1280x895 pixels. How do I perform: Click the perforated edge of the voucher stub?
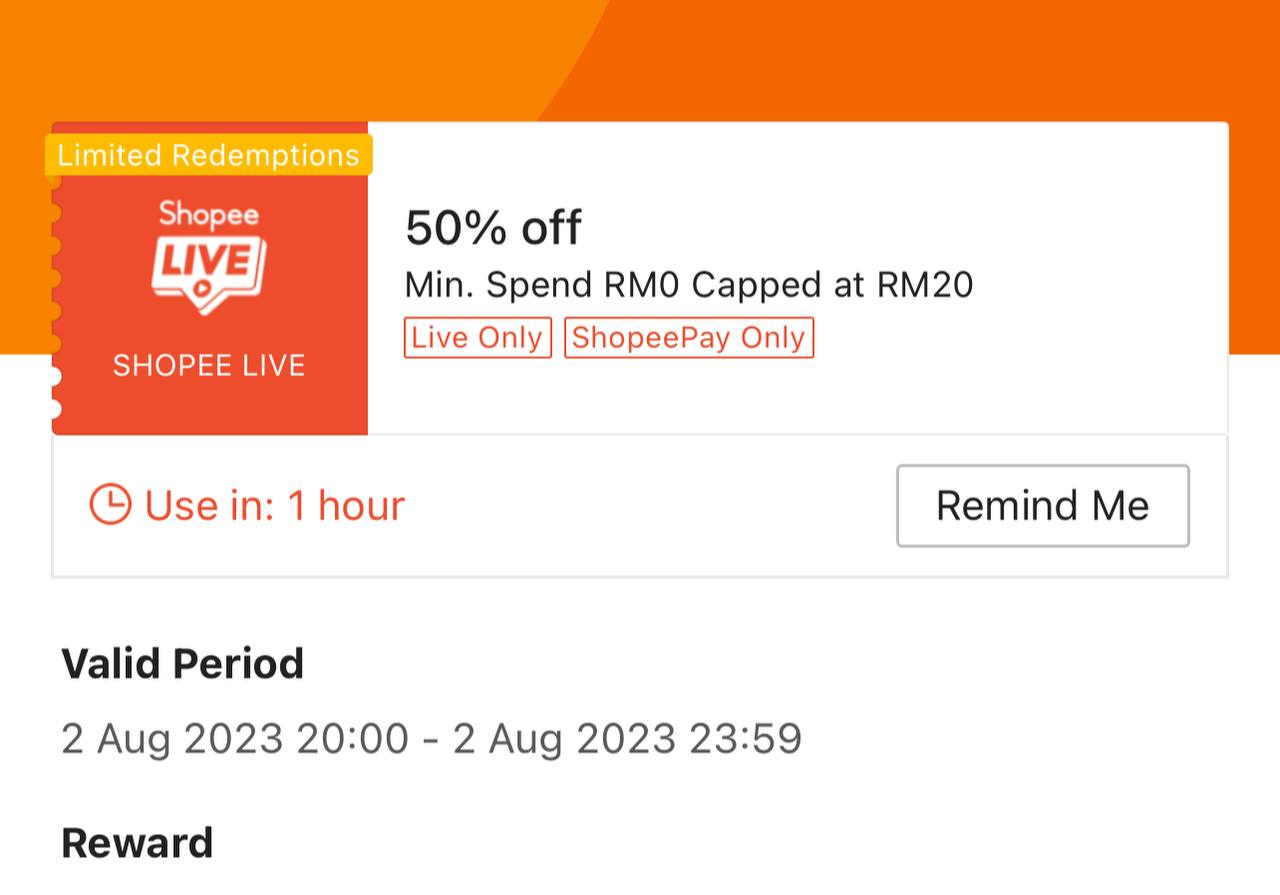pos(54,295)
